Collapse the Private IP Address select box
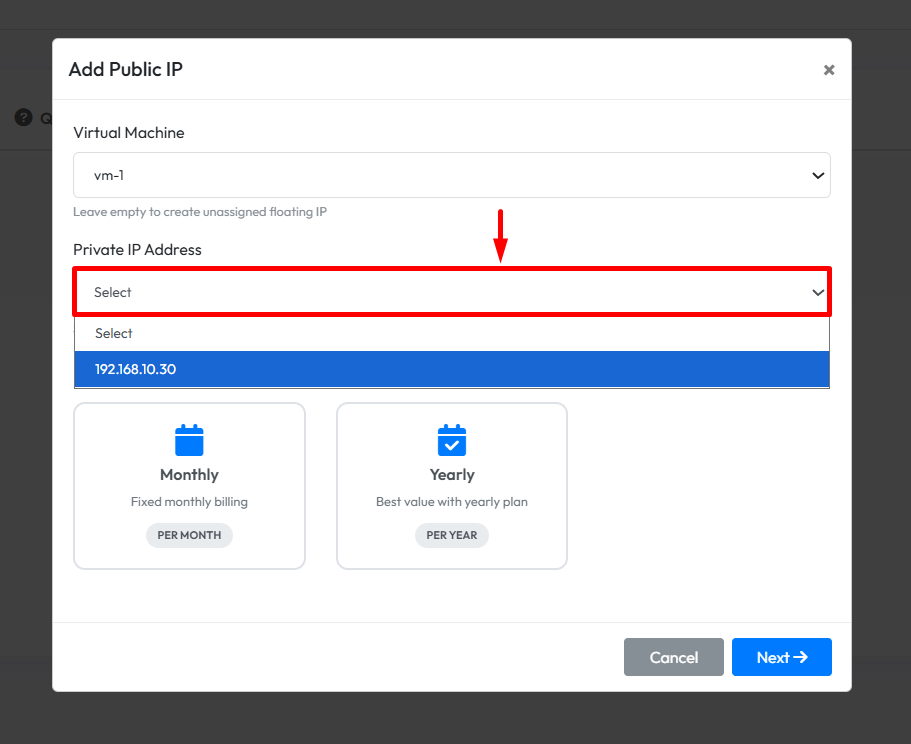The width and height of the screenshot is (911, 744). click(x=451, y=292)
